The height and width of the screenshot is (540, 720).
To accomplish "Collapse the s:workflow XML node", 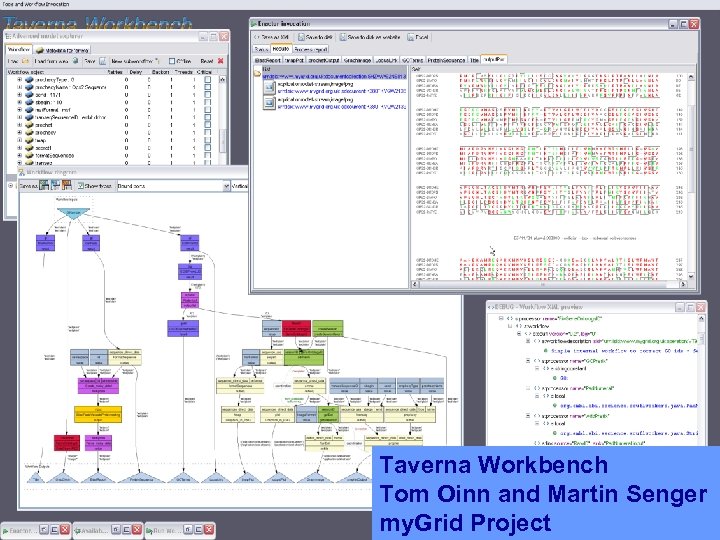I will 510,326.
